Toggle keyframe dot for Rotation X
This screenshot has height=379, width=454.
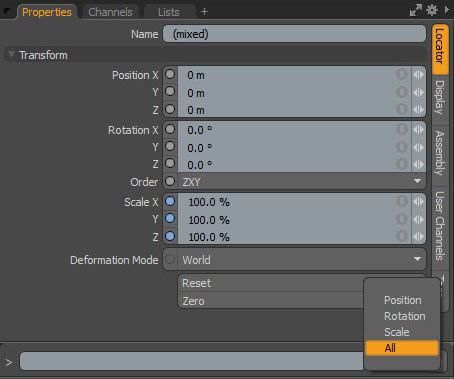(x=170, y=129)
